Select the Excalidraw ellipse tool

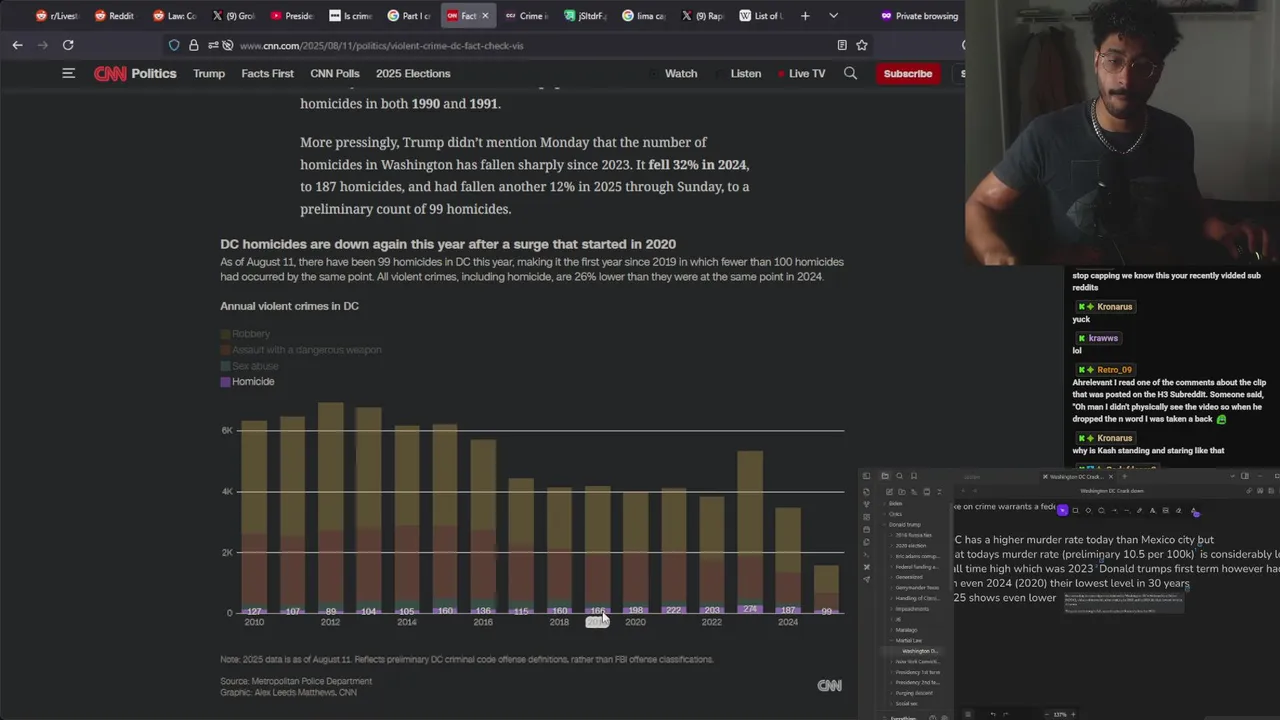click(1101, 511)
